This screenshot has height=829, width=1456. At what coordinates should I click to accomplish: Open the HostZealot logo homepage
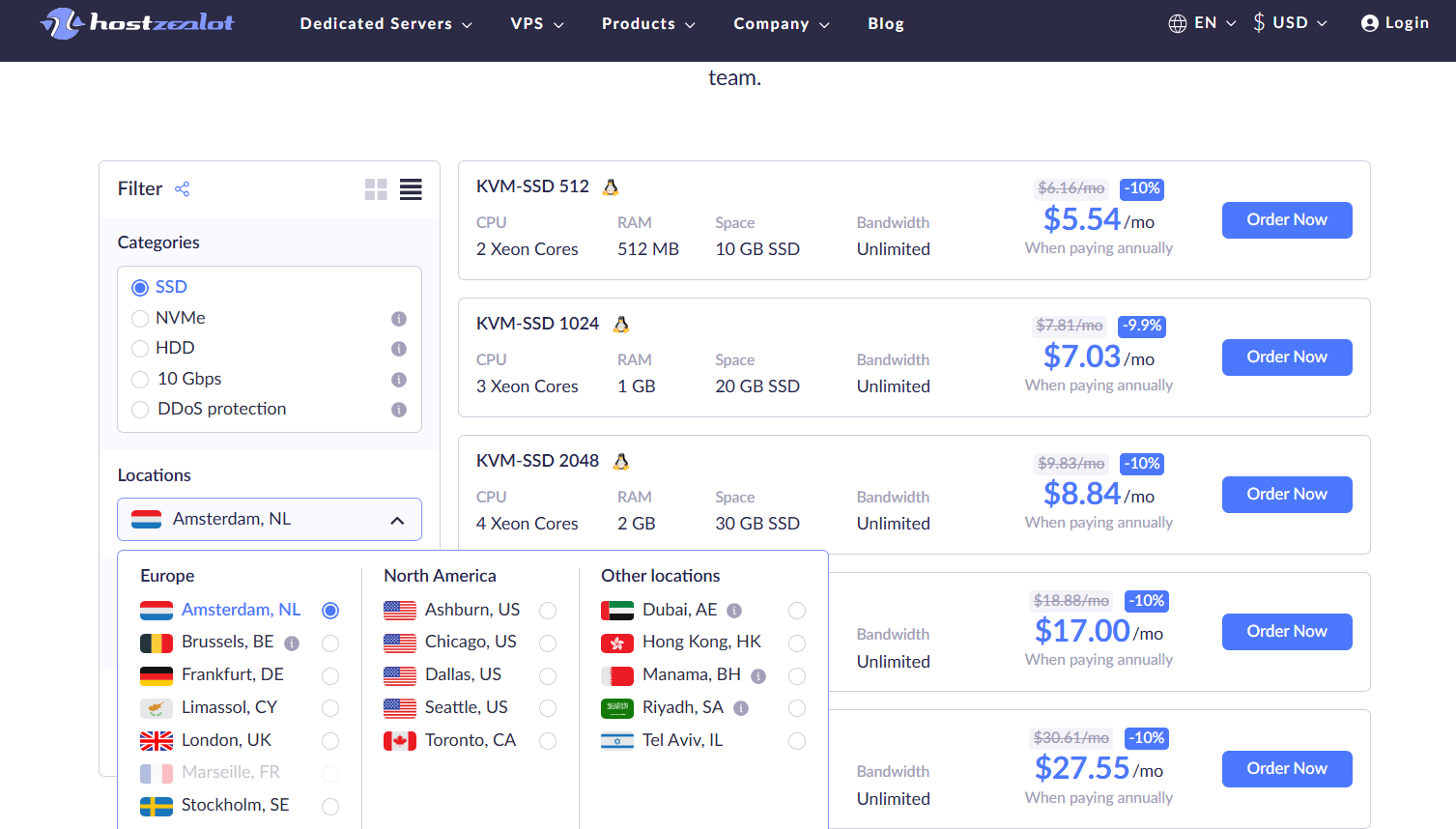pos(137,23)
